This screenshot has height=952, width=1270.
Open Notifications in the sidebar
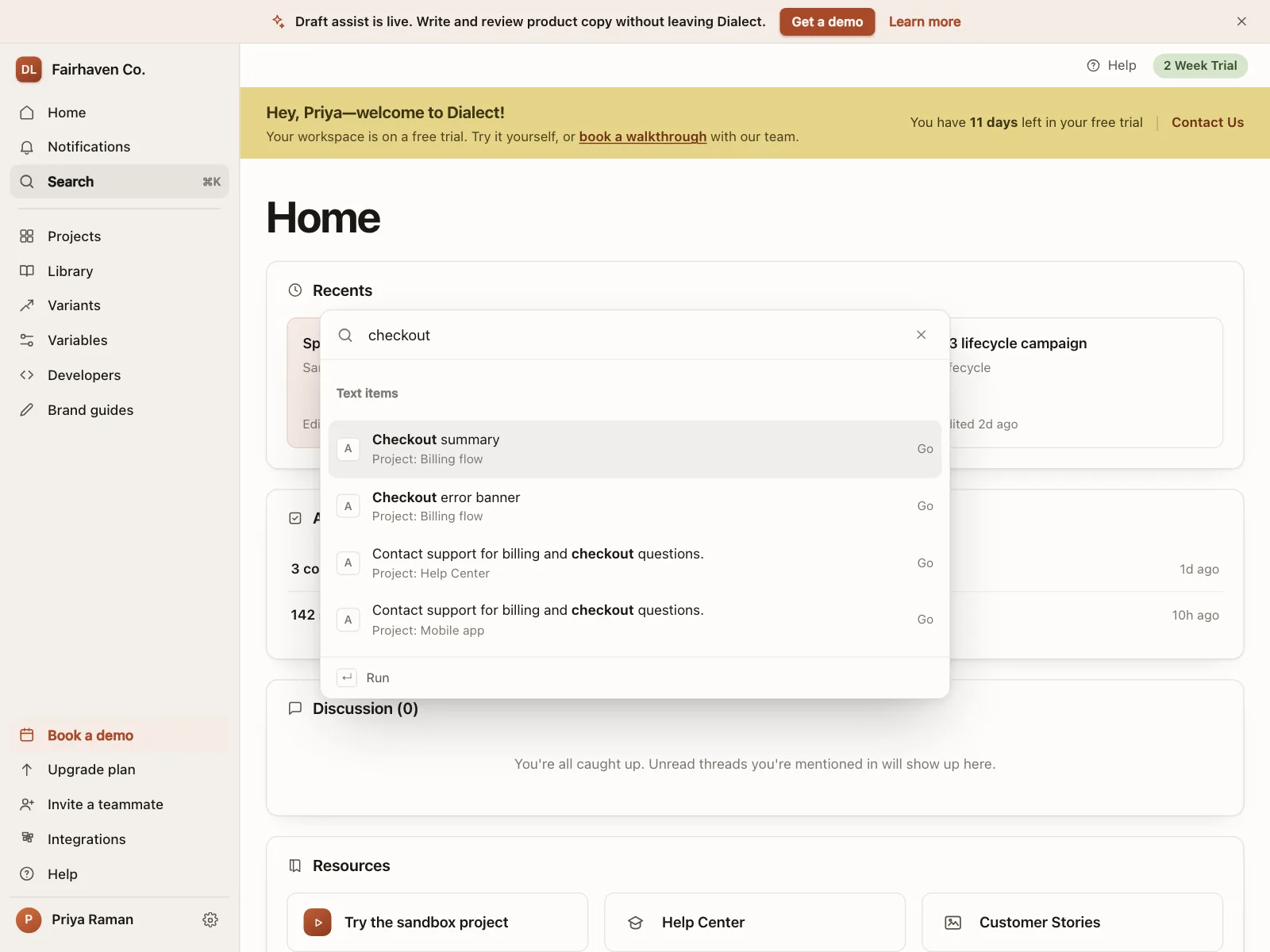119,147
